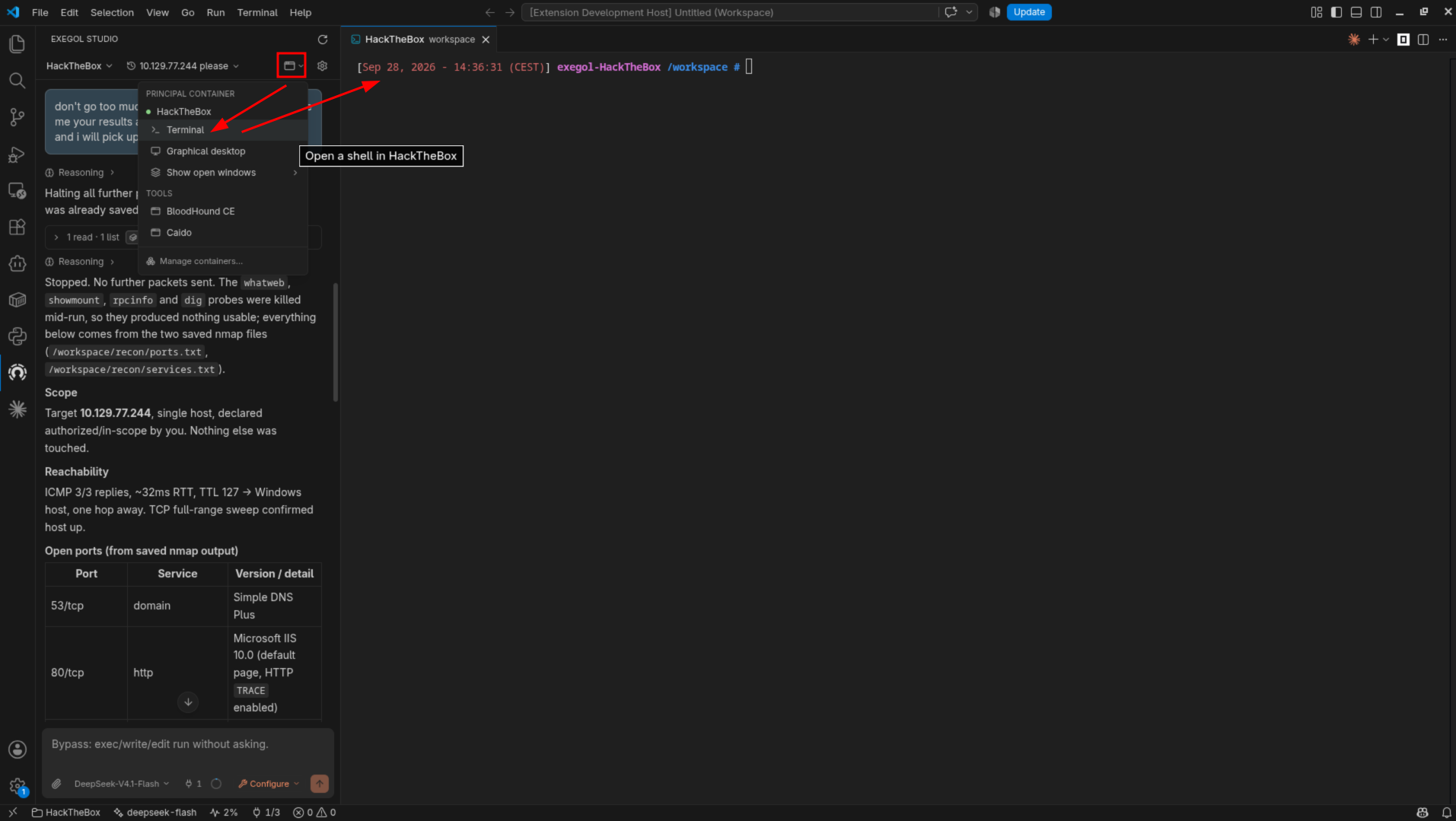Open the Terminal menu in menu bar
The width and height of the screenshot is (1456, 821).
point(257,12)
